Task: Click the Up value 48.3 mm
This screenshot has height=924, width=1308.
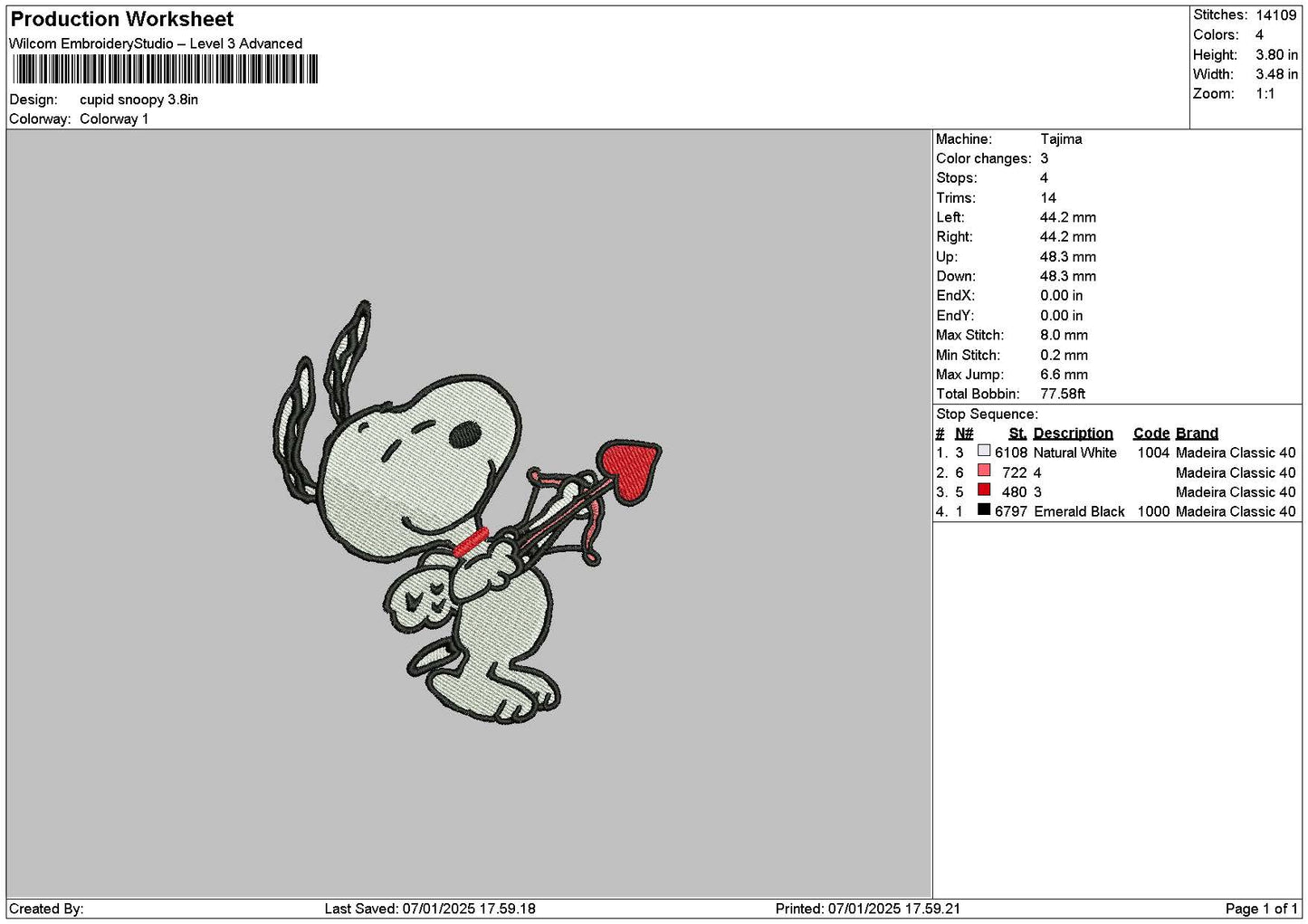Action: point(1068,257)
